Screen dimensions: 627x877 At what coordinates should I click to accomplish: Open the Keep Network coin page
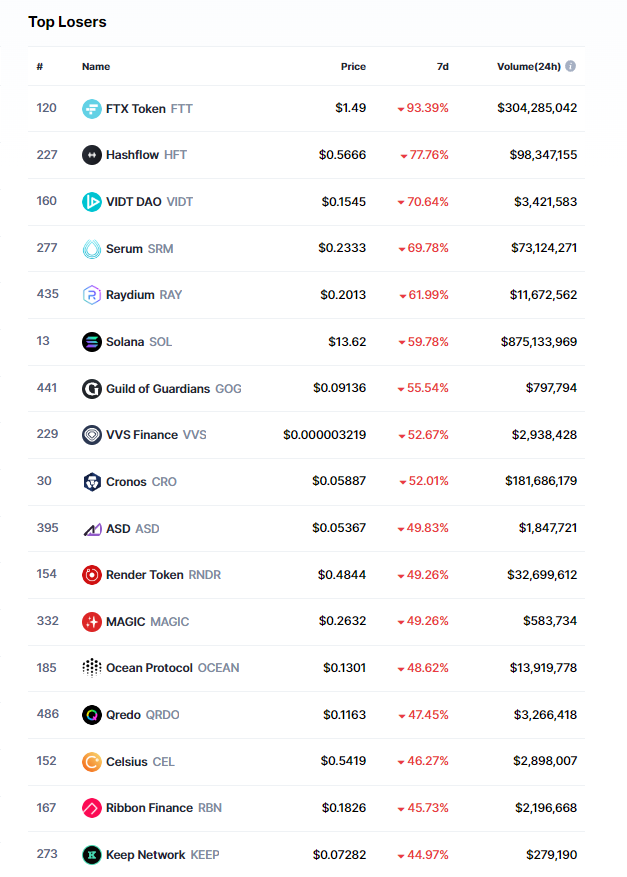tap(146, 855)
